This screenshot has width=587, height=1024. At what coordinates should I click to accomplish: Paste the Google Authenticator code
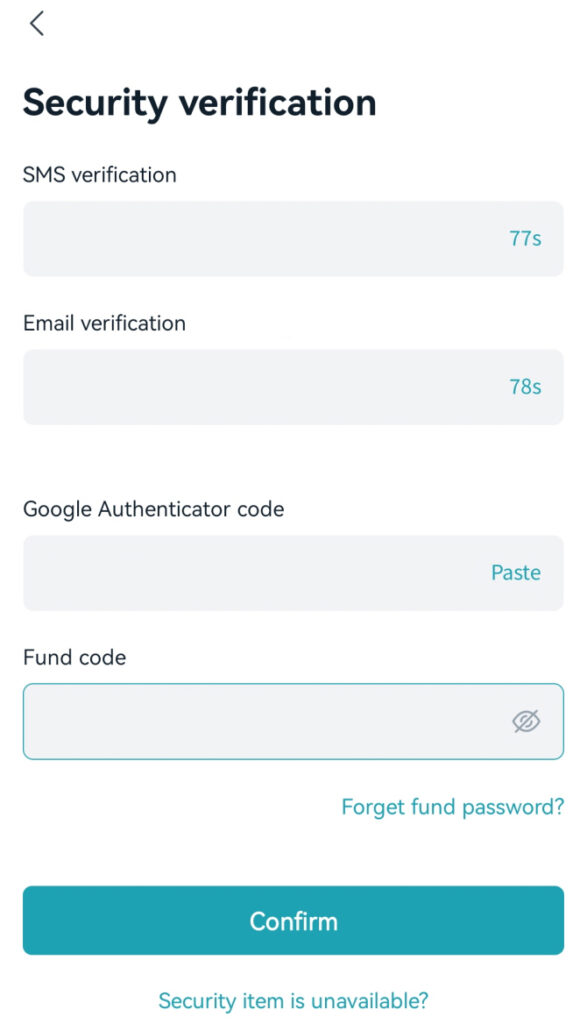516,573
